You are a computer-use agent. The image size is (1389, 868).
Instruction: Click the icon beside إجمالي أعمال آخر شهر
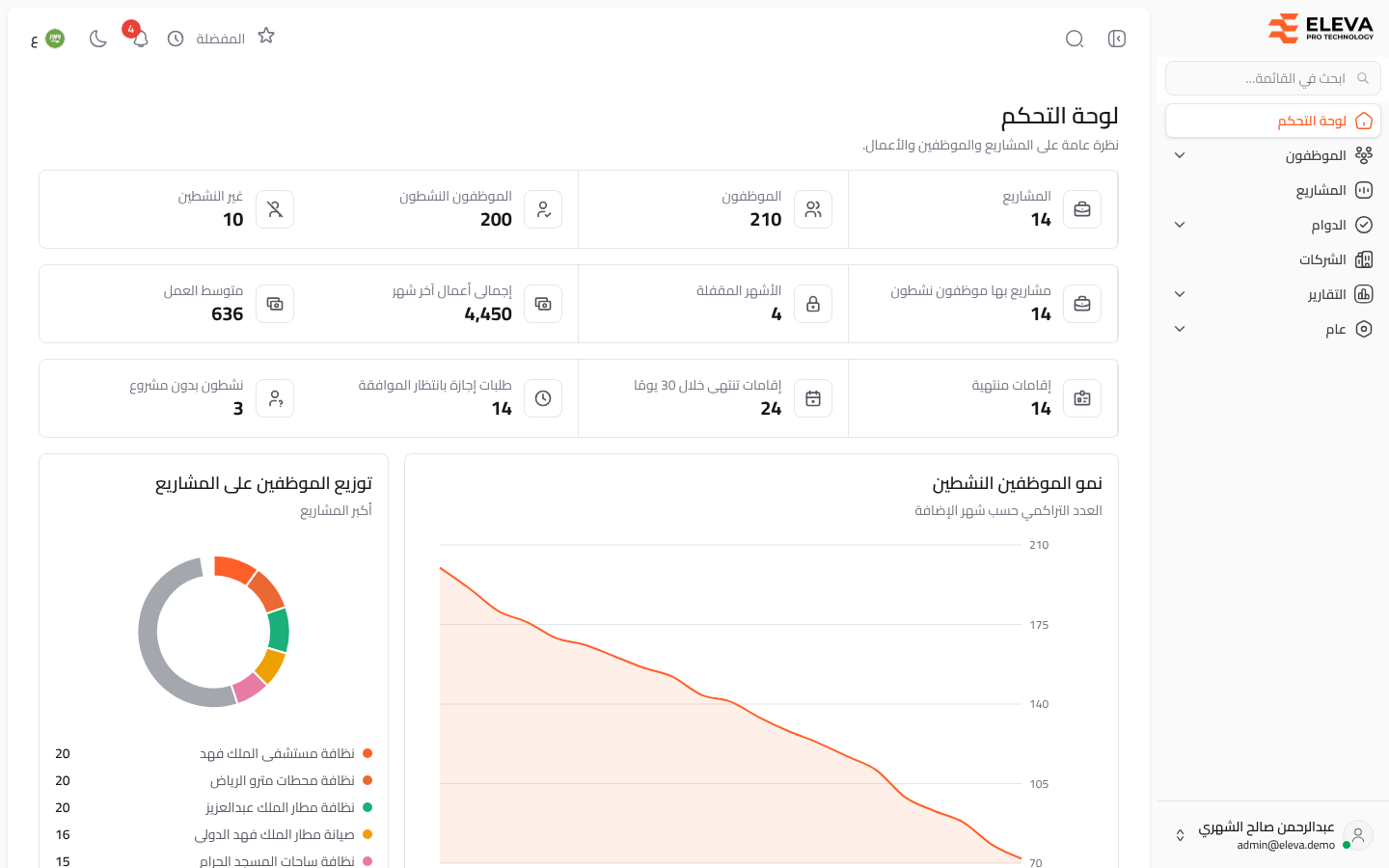coord(543,304)
